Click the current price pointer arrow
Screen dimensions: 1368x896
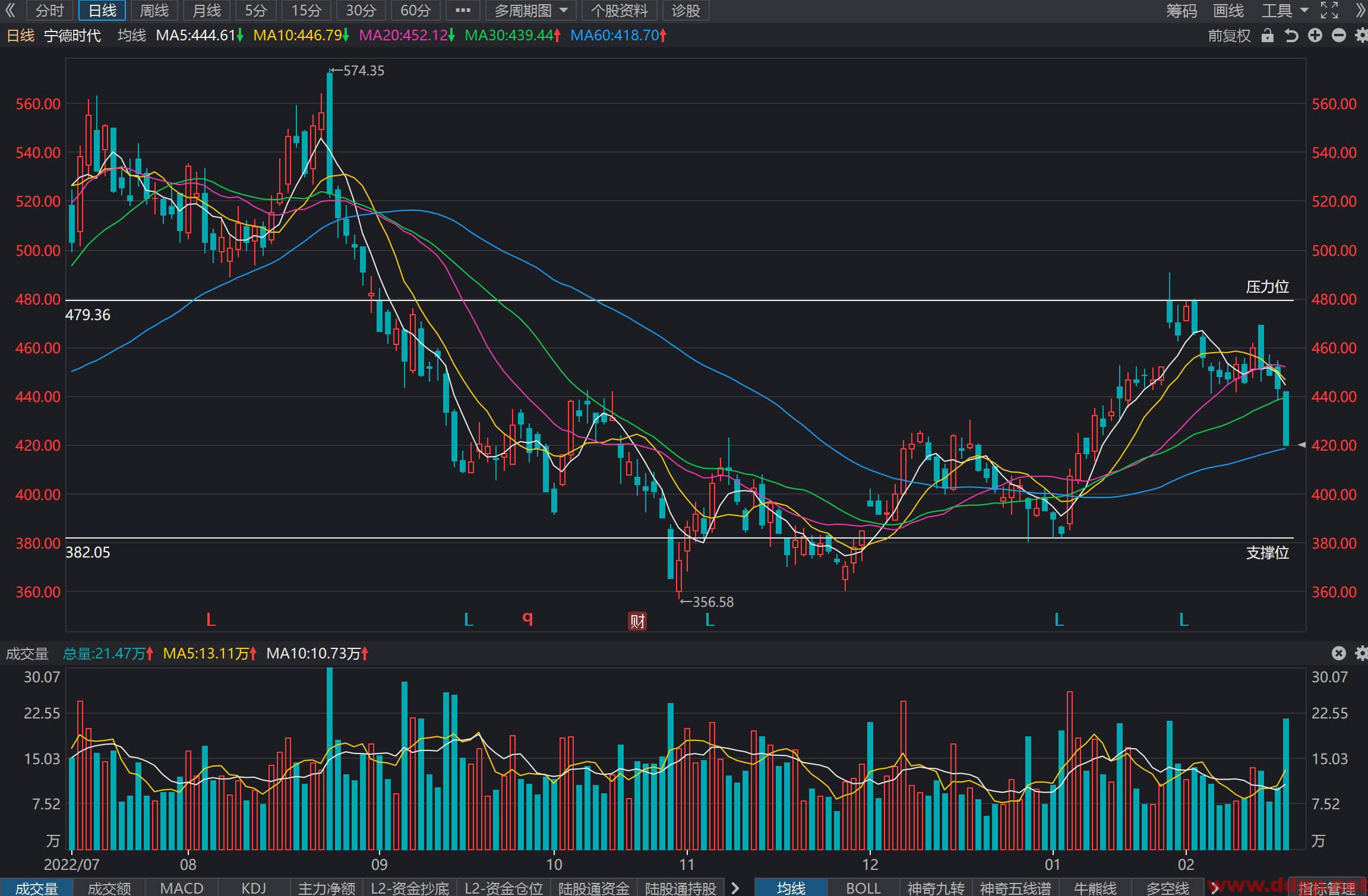pyautogui.click(x=1301, y=445)
